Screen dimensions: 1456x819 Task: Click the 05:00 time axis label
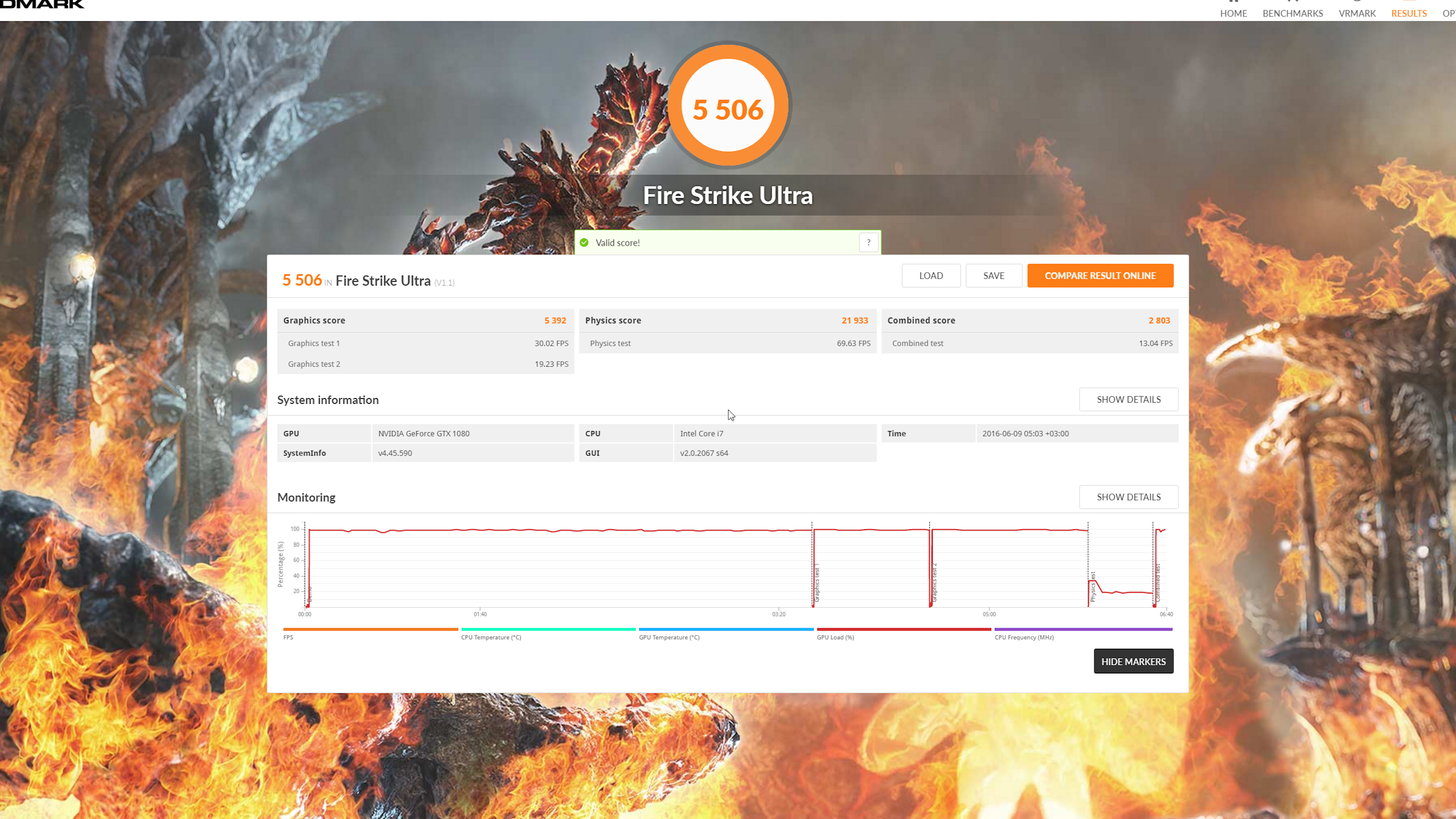pyautogui.click(x=988, y=614)
